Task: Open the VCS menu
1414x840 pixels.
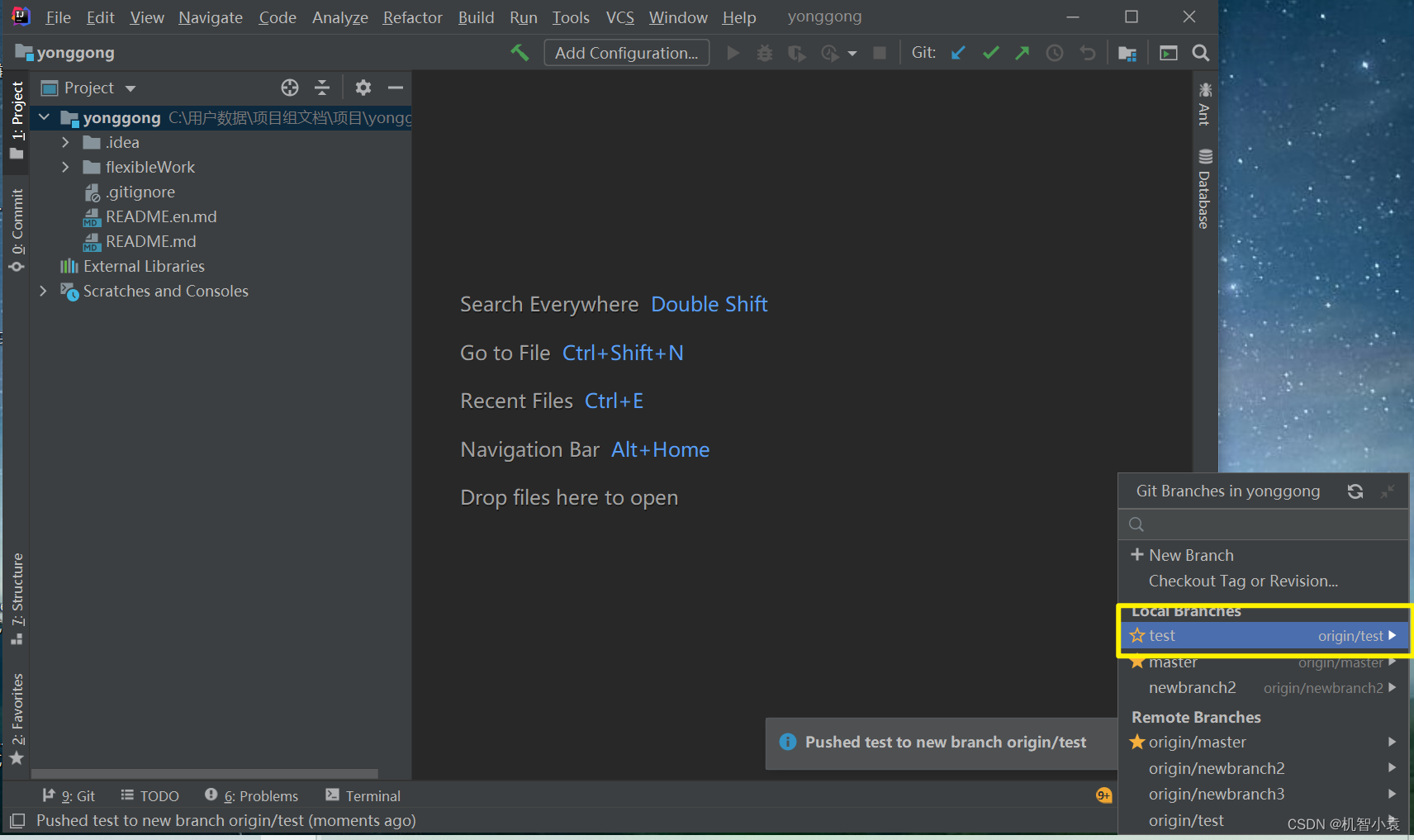Action: [x=619, y=17]
